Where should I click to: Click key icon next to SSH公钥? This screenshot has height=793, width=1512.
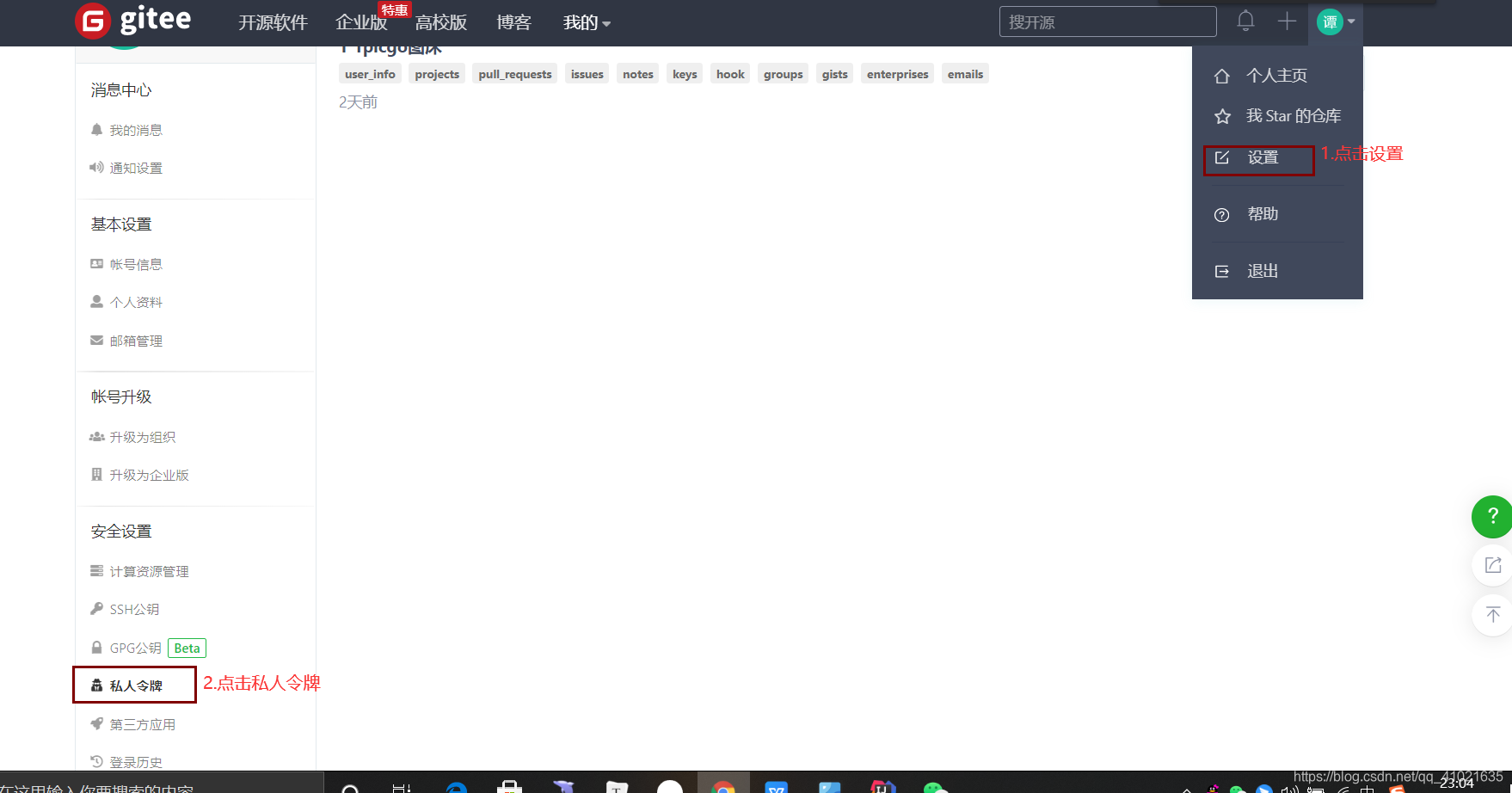tap(96, 609)
